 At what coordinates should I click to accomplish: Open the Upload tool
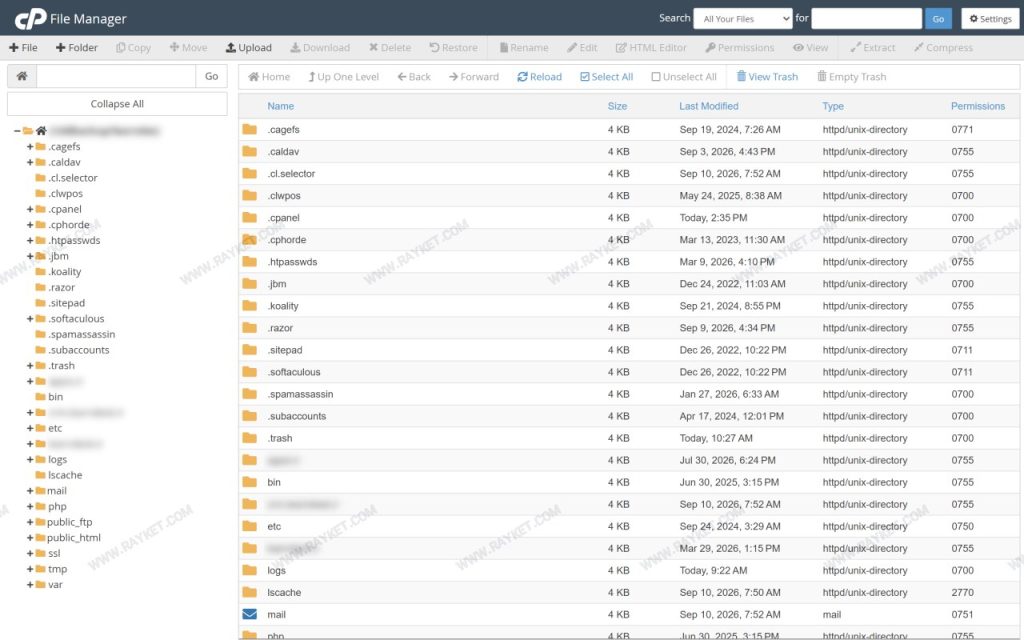(x=249, y=48)
